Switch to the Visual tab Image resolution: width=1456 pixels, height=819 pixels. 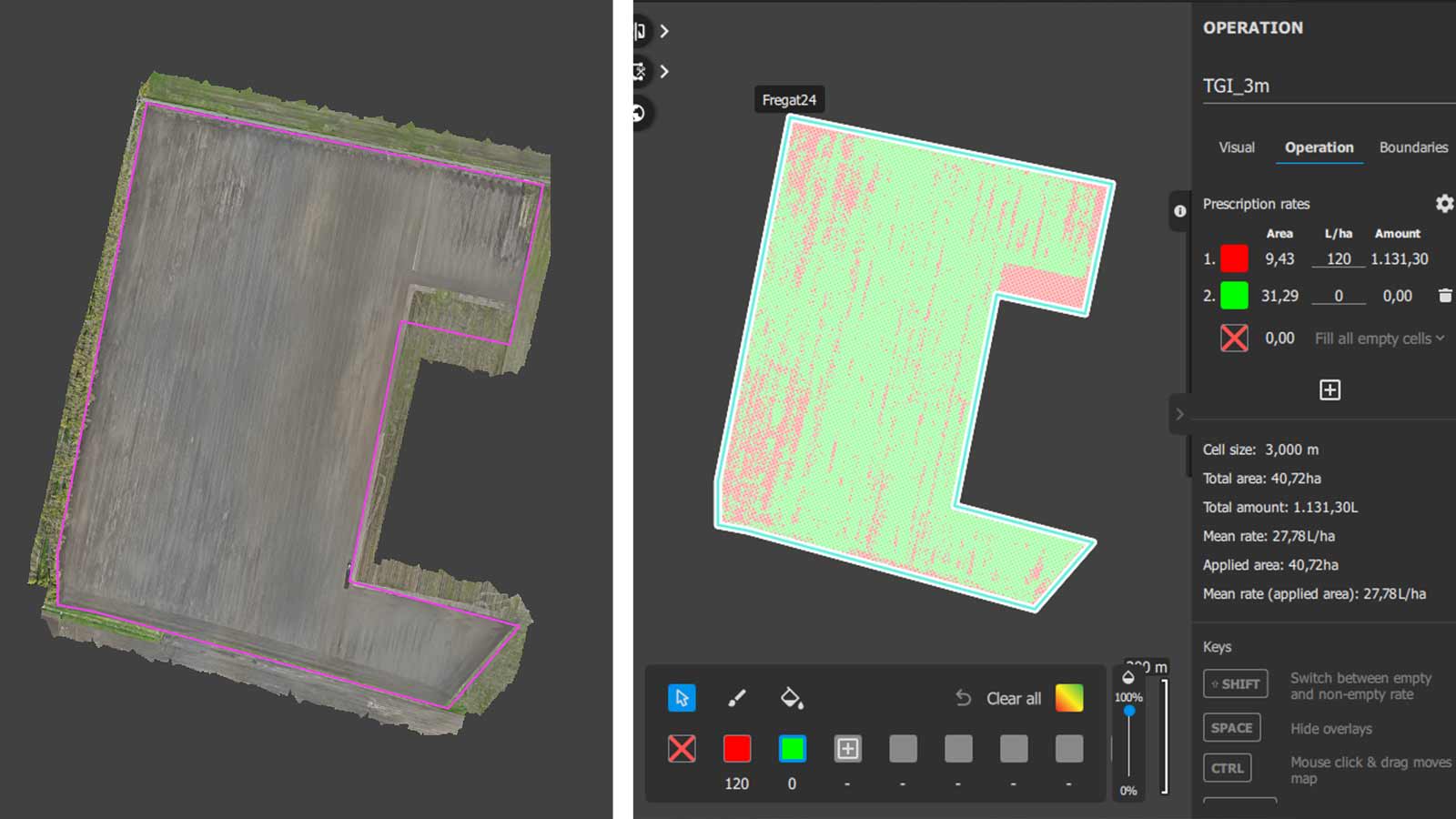1236,147
